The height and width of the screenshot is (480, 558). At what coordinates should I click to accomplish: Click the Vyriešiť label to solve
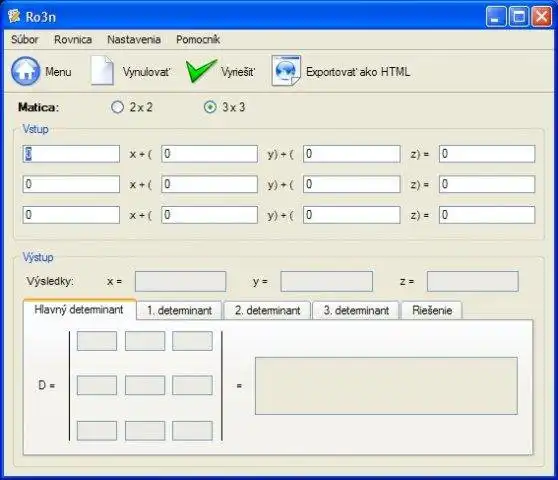(x=237, y=72)
